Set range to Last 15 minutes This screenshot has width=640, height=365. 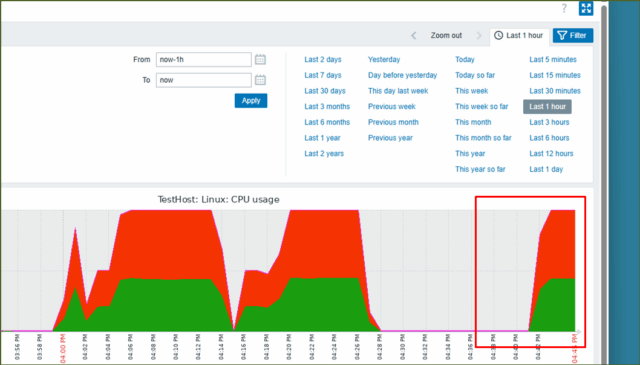(x=555, y=75)
